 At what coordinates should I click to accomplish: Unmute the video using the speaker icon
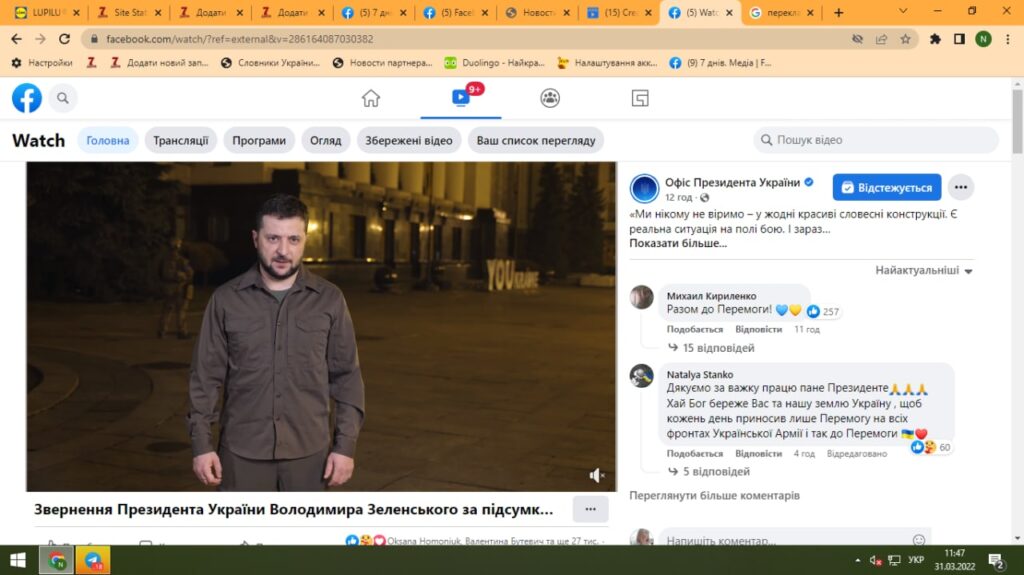click(597, 475)
